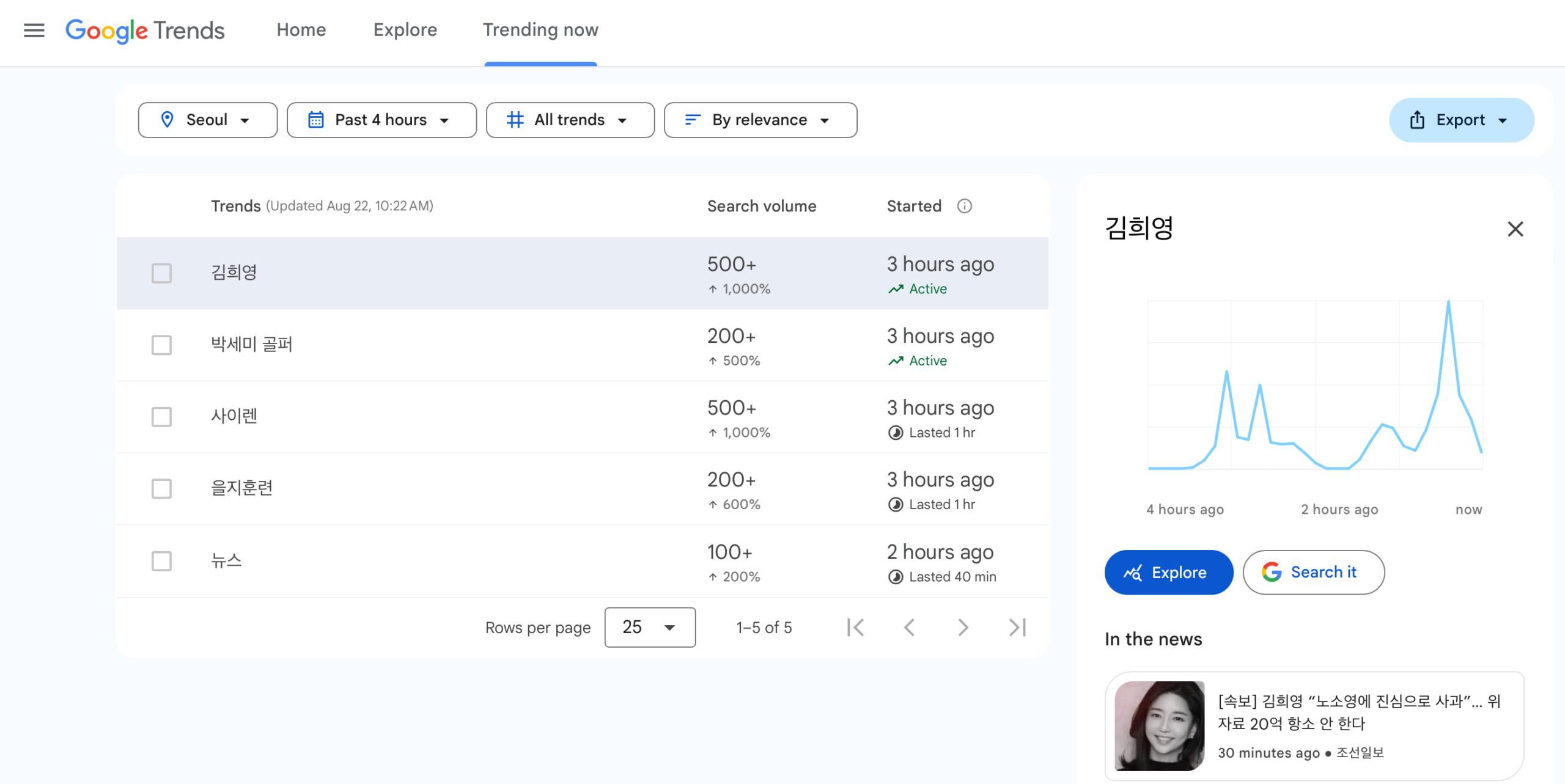Viewport: 1565px width, 784px height.
Task: Click the share icon on the Export button
Action: (1417, 120)
